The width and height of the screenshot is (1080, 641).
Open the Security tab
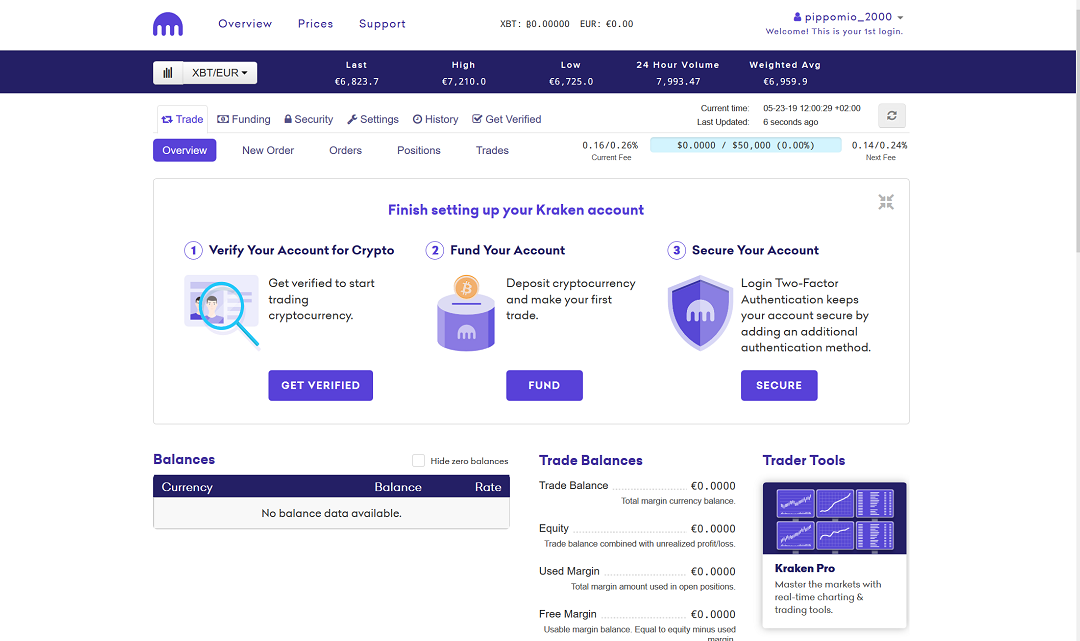[309, 119]
